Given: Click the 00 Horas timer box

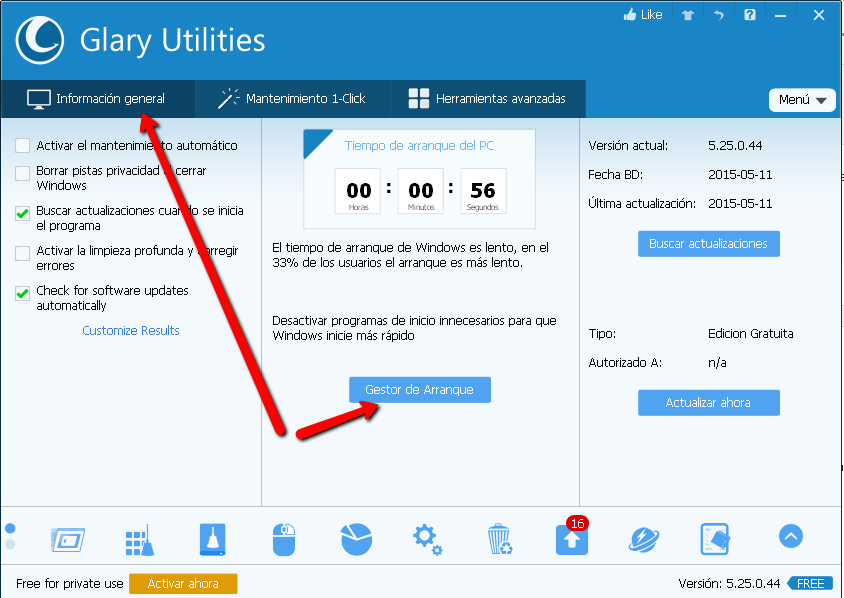Looking at the screenshot, I should point(358,191).
